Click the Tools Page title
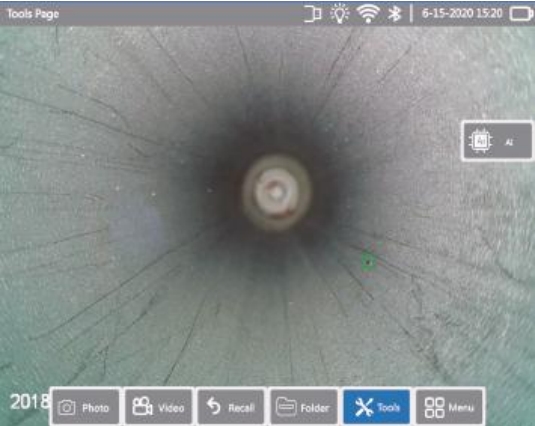 pyautogui.click(x=33, y=14)
